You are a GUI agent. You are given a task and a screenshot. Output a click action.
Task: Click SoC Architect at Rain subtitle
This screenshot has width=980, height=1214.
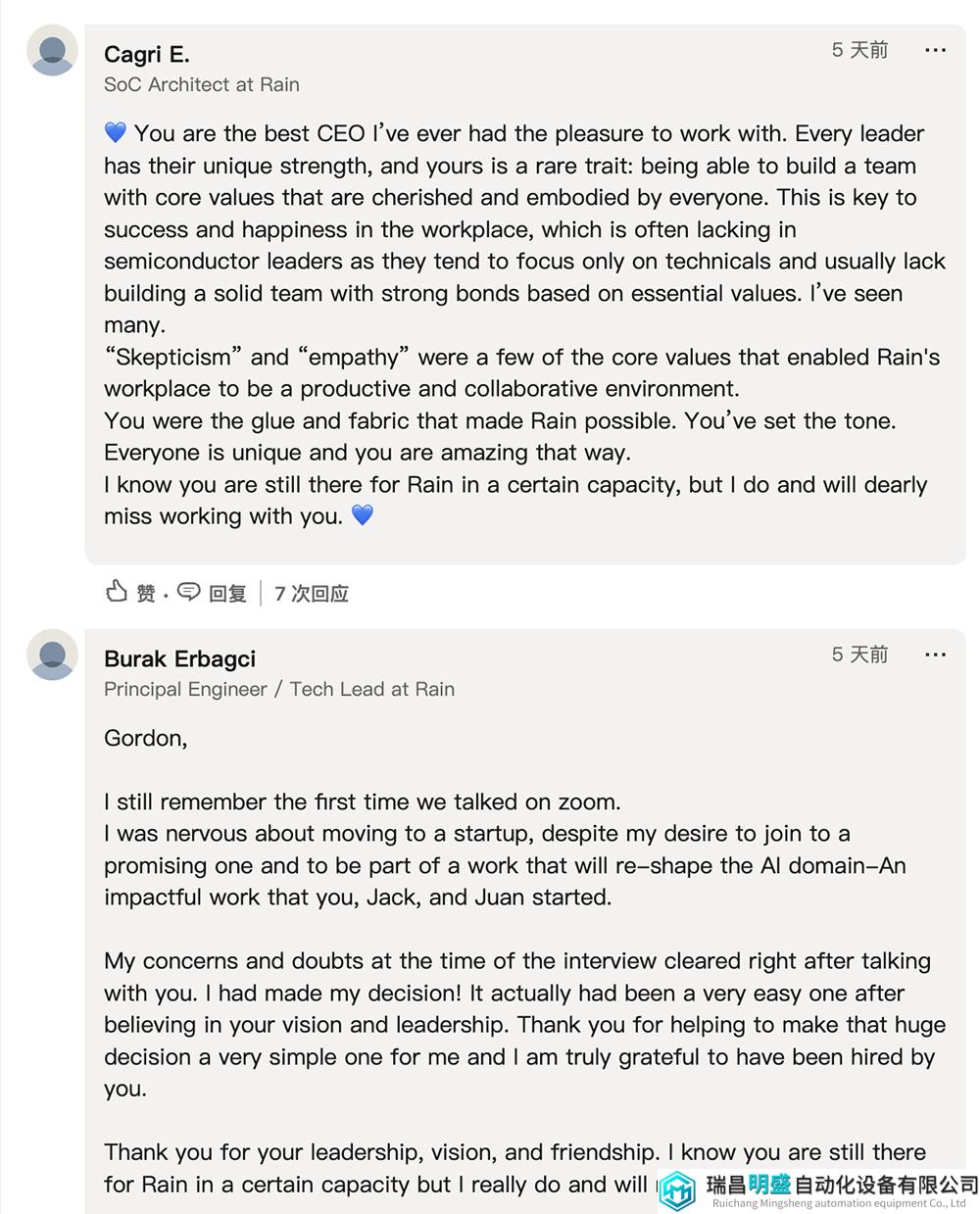click(202, 84)
